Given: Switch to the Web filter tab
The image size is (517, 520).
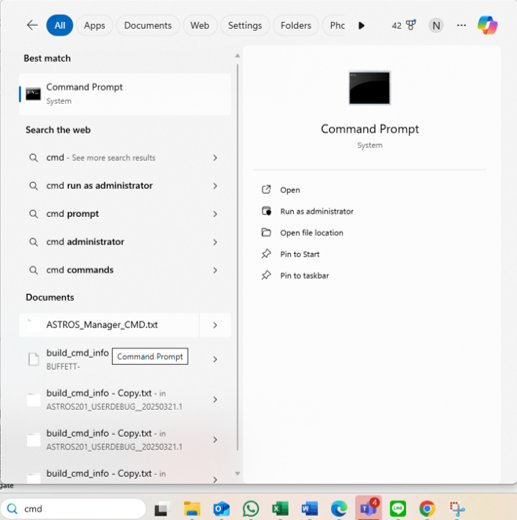Looking at the screenshot, I should coord(200,25).
